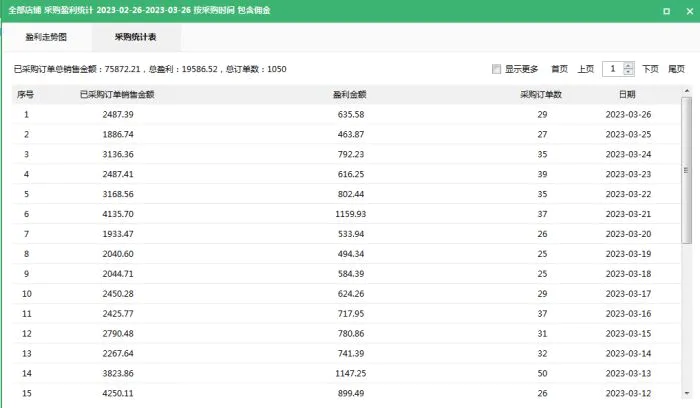
Task: Enable the 显示更多 checkbox
Action: (496, 69)
